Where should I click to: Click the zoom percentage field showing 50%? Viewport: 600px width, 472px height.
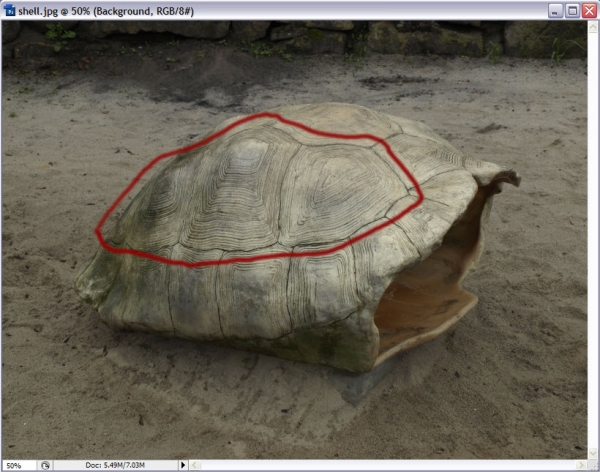tap(19, 465)
